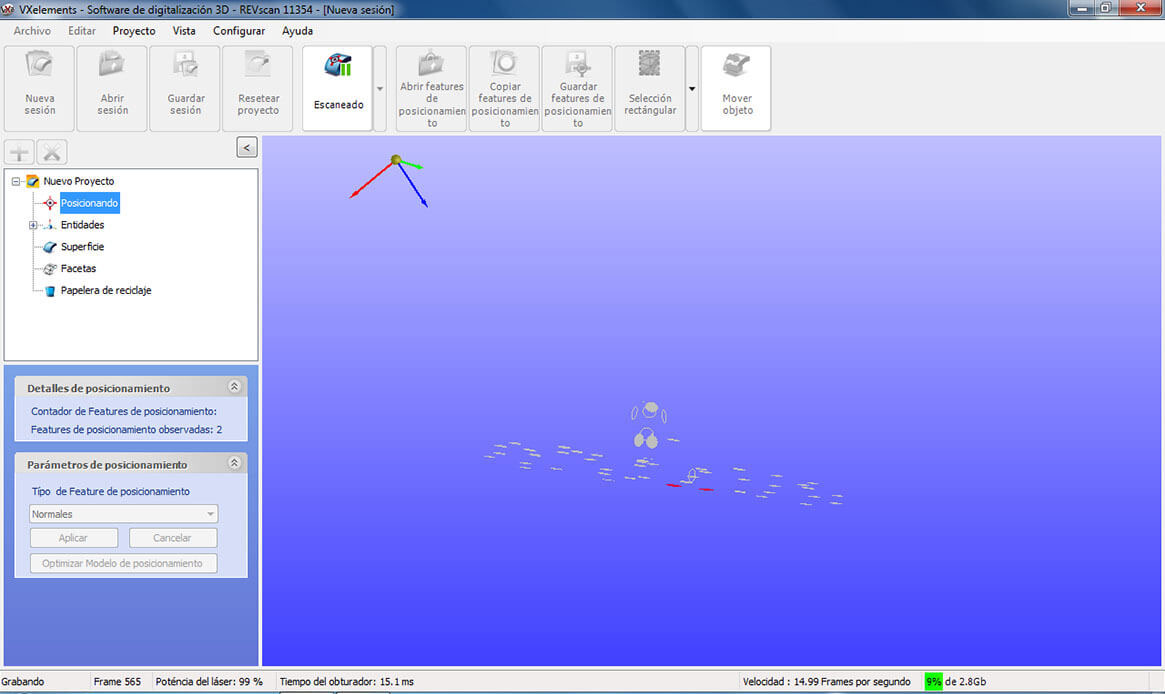Click the Velocidad 14.99 Frames por segundo status

tap(826, 681)
